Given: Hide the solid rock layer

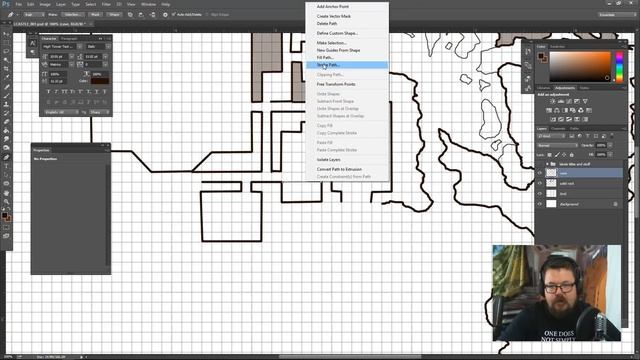Looking at the screenshot, I should (540, 183).
